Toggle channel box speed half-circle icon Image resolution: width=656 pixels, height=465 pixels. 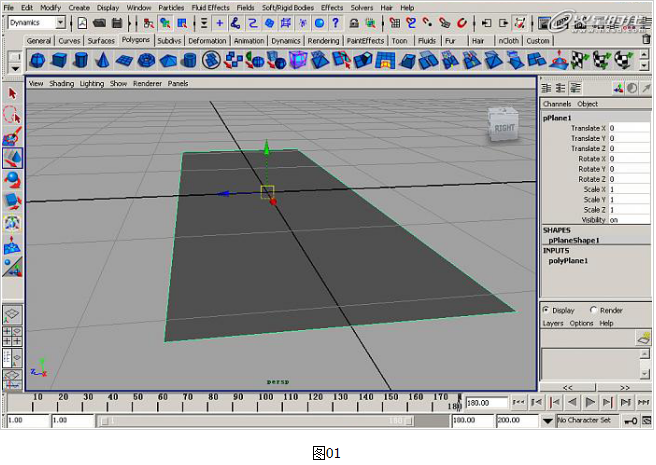[x=632, y=88]
